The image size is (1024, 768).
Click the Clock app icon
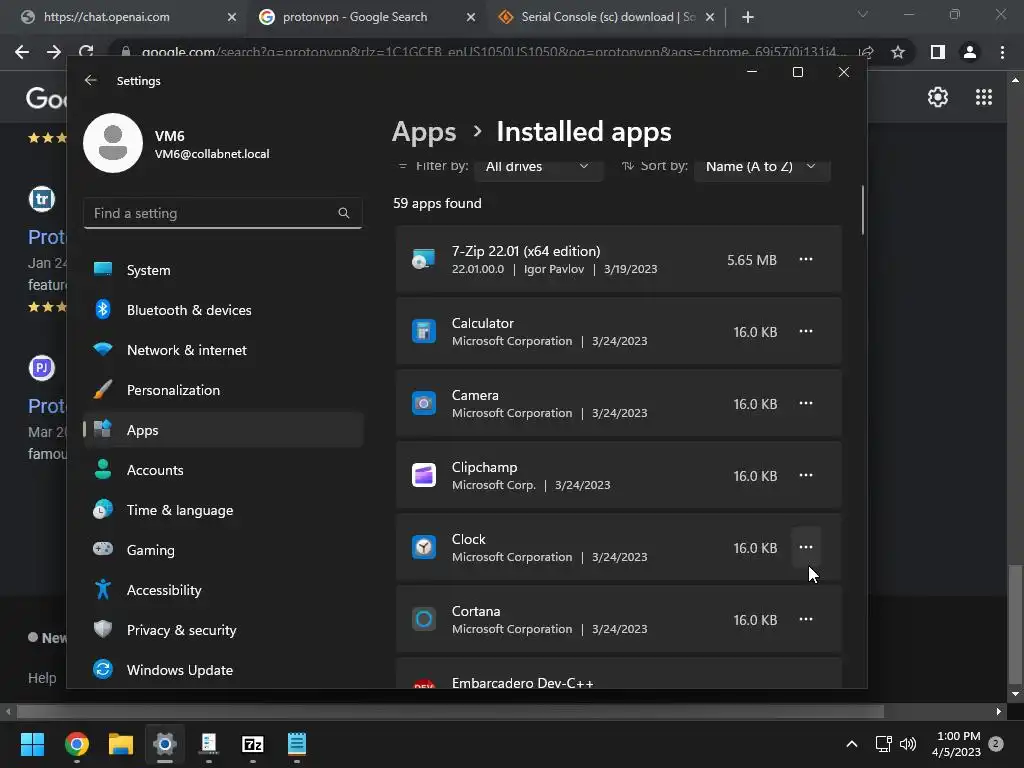click(x=424, y=547)
